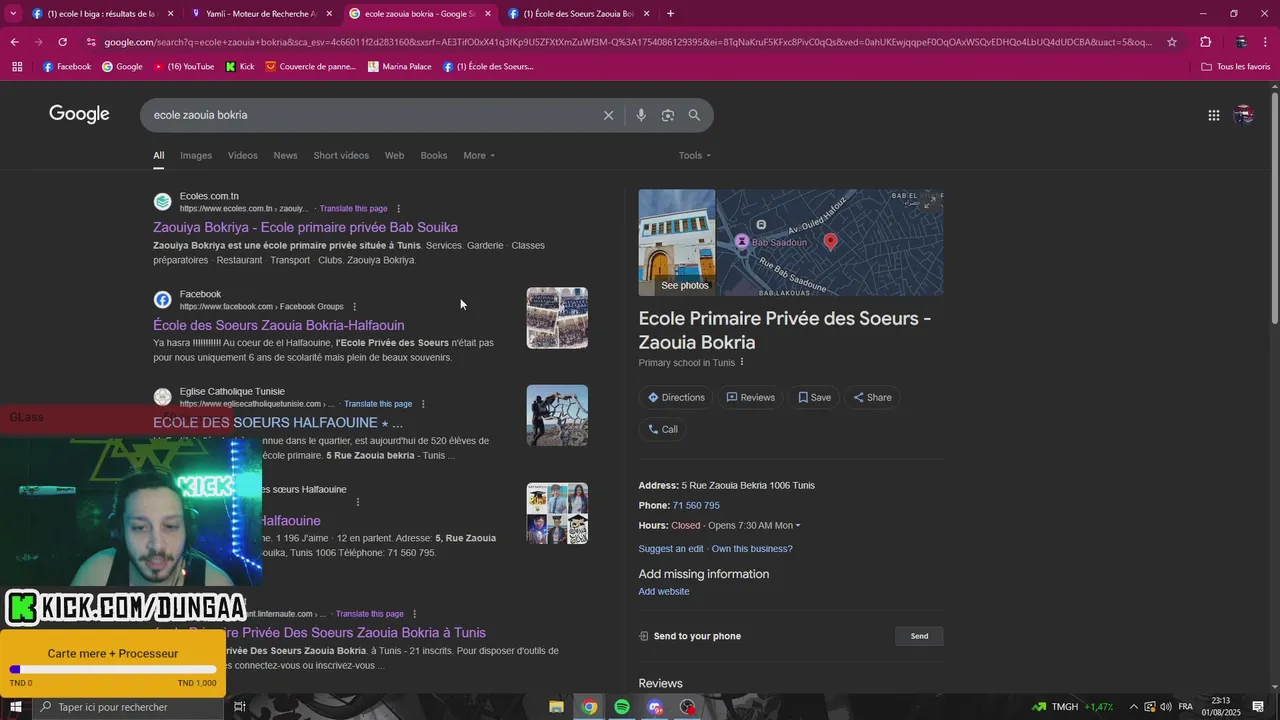
Task: Click Add website link
Action: (x=664, y=592)
